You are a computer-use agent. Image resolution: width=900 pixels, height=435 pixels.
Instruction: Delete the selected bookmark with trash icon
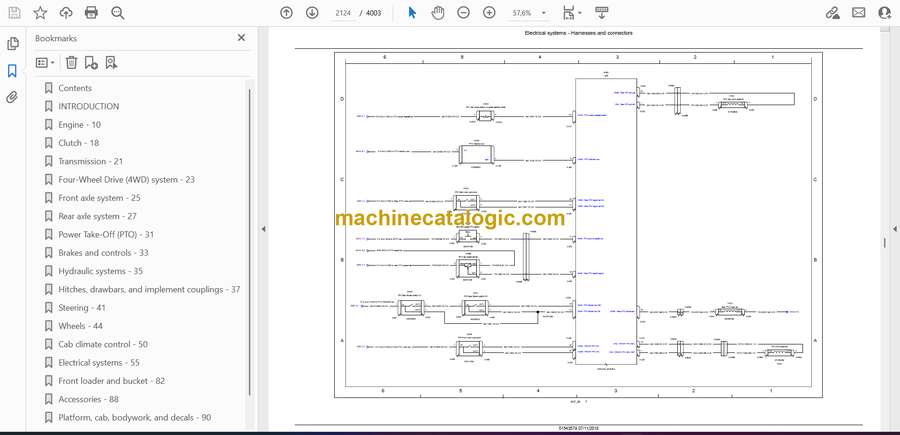pos(71,63)
